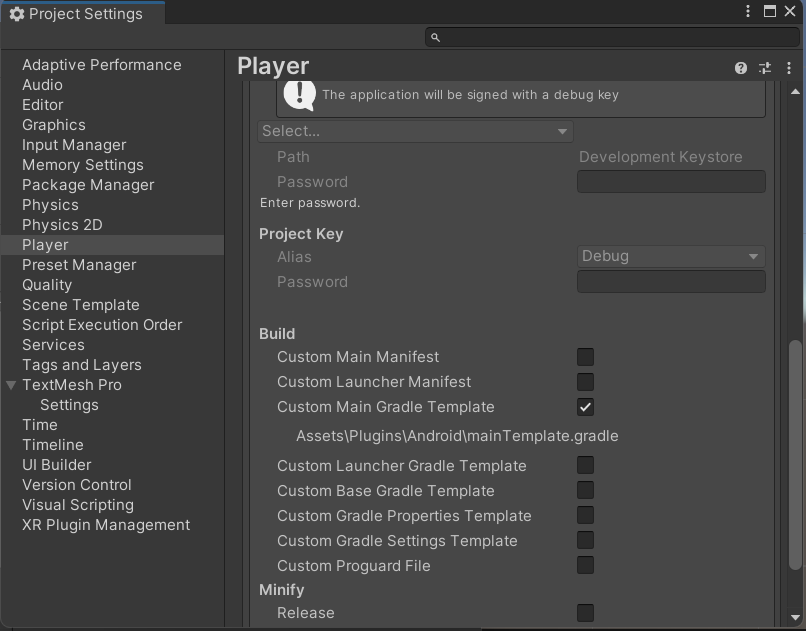
Task: Open Version Control settings
Action: pos(77,485)
